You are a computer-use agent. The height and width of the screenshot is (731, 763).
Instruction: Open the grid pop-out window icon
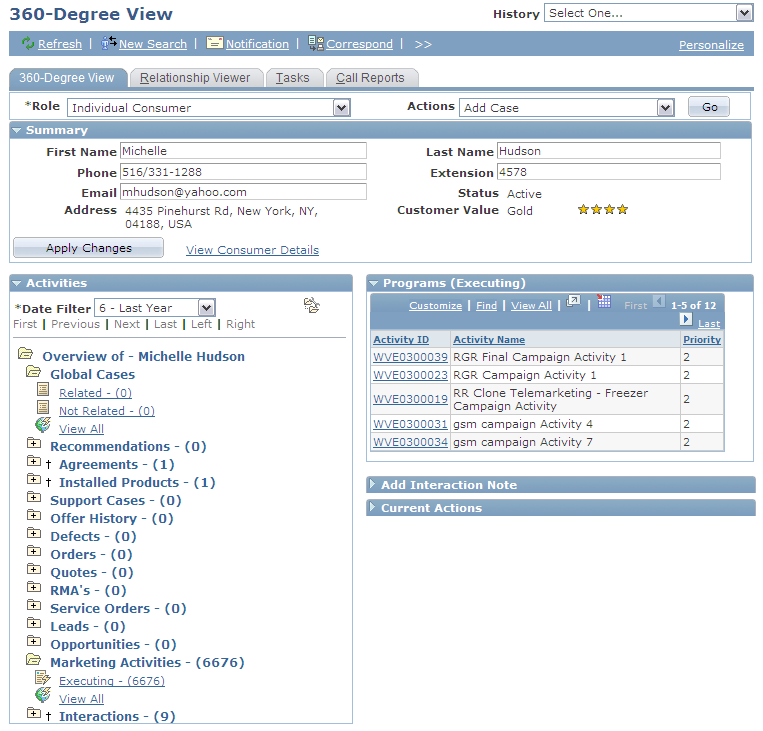(x=573, y=301)
